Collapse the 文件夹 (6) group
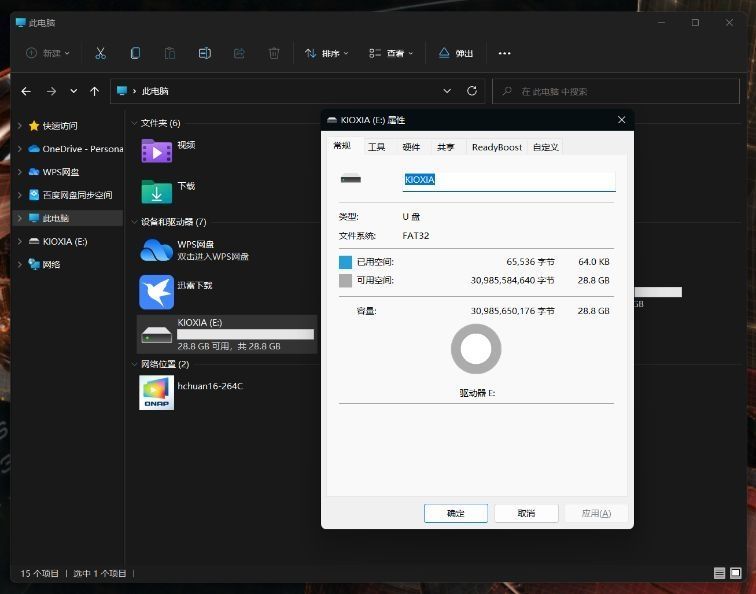 click(133, 123)
